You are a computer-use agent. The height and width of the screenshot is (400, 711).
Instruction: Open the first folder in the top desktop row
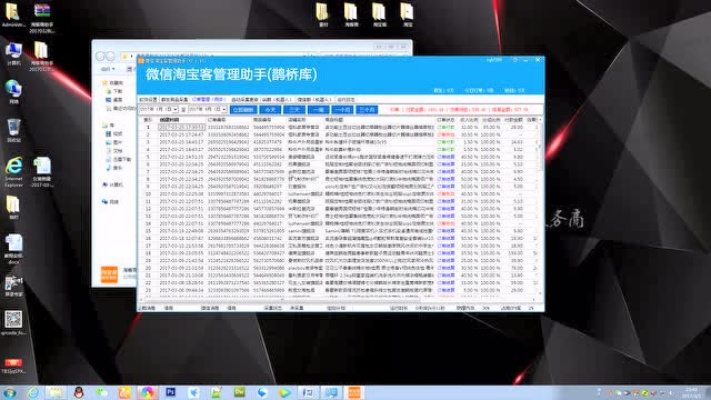pyautogui.click(x=322, y=15)
